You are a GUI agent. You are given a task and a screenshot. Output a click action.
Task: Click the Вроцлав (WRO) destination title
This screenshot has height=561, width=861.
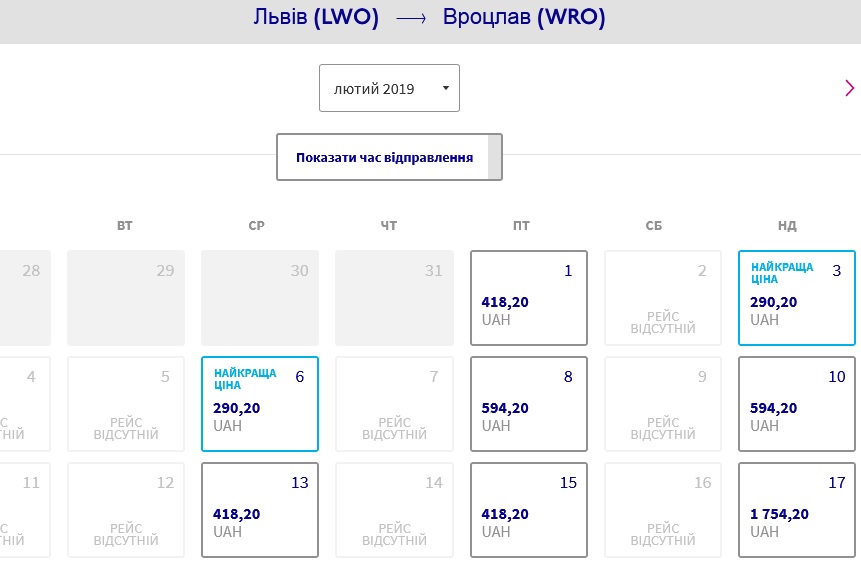pyautogui.click(x=524, y=17)
